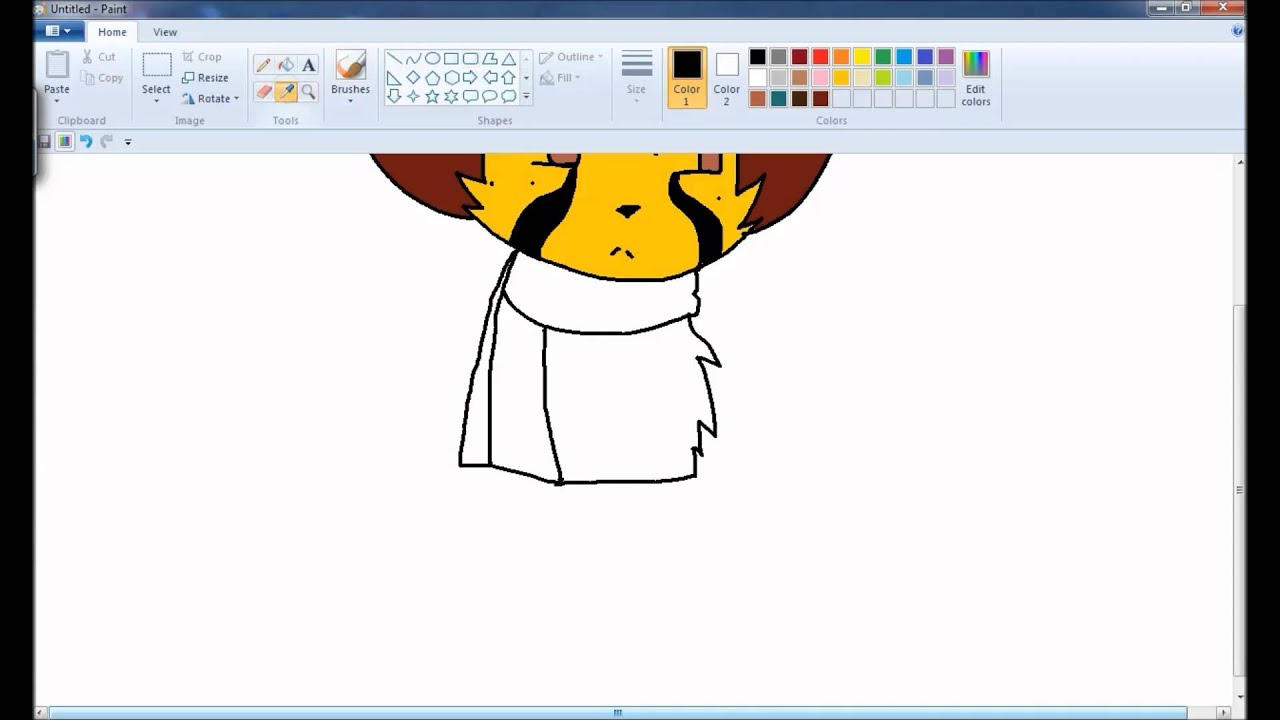Choose the diamond shape

click(x=413, y=77)
